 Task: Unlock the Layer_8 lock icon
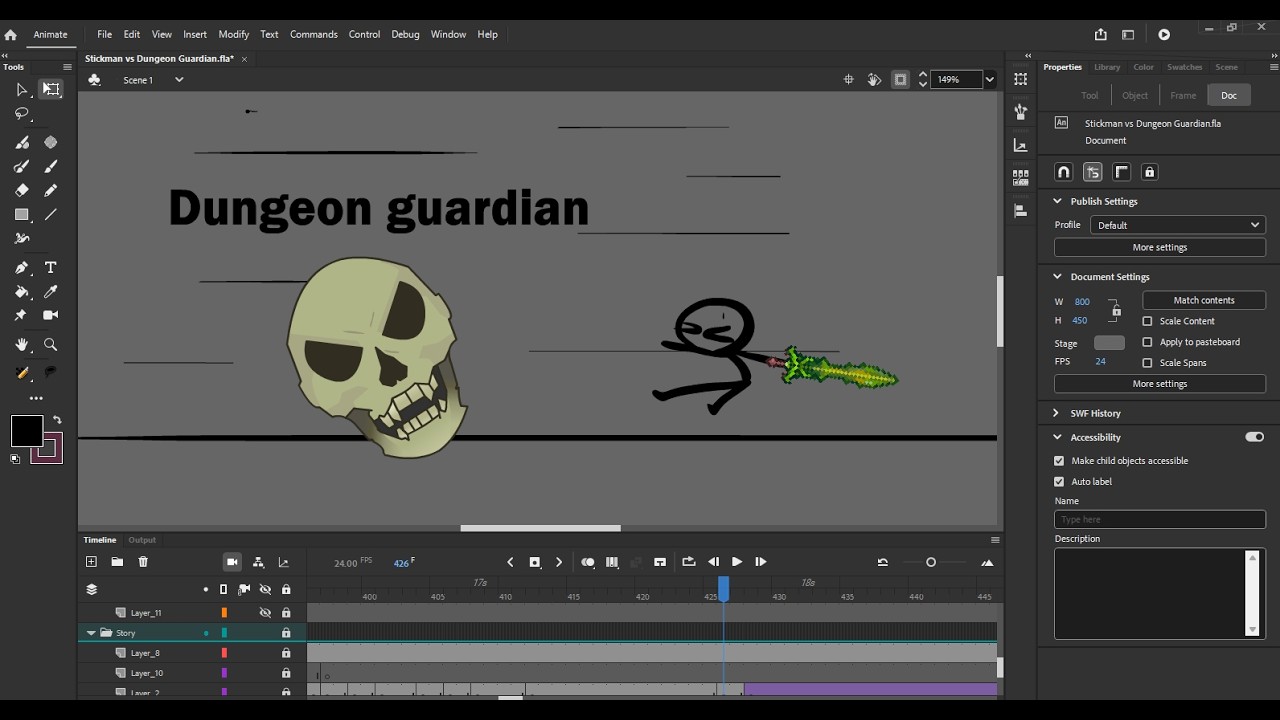pyautogui.click(x=286, y=653)
